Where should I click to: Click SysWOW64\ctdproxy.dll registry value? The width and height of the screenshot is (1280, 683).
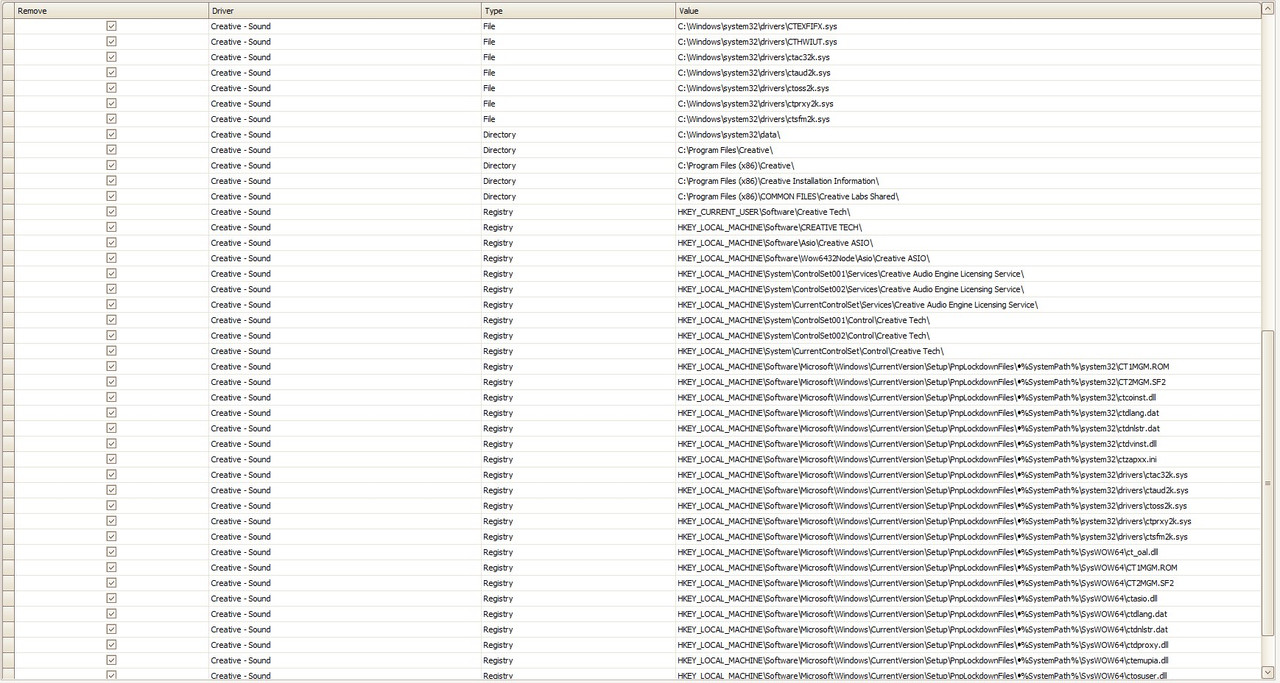(x=968, y=645)
